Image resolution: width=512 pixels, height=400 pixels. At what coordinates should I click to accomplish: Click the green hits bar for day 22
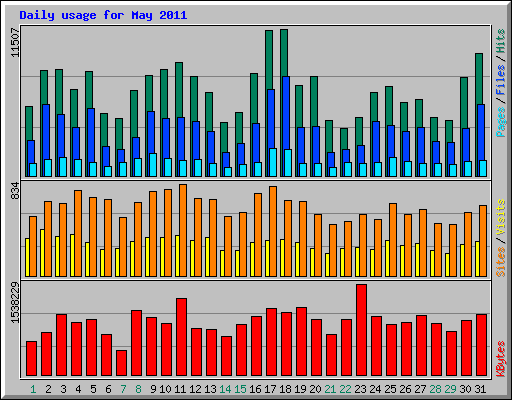coord(344,139)
